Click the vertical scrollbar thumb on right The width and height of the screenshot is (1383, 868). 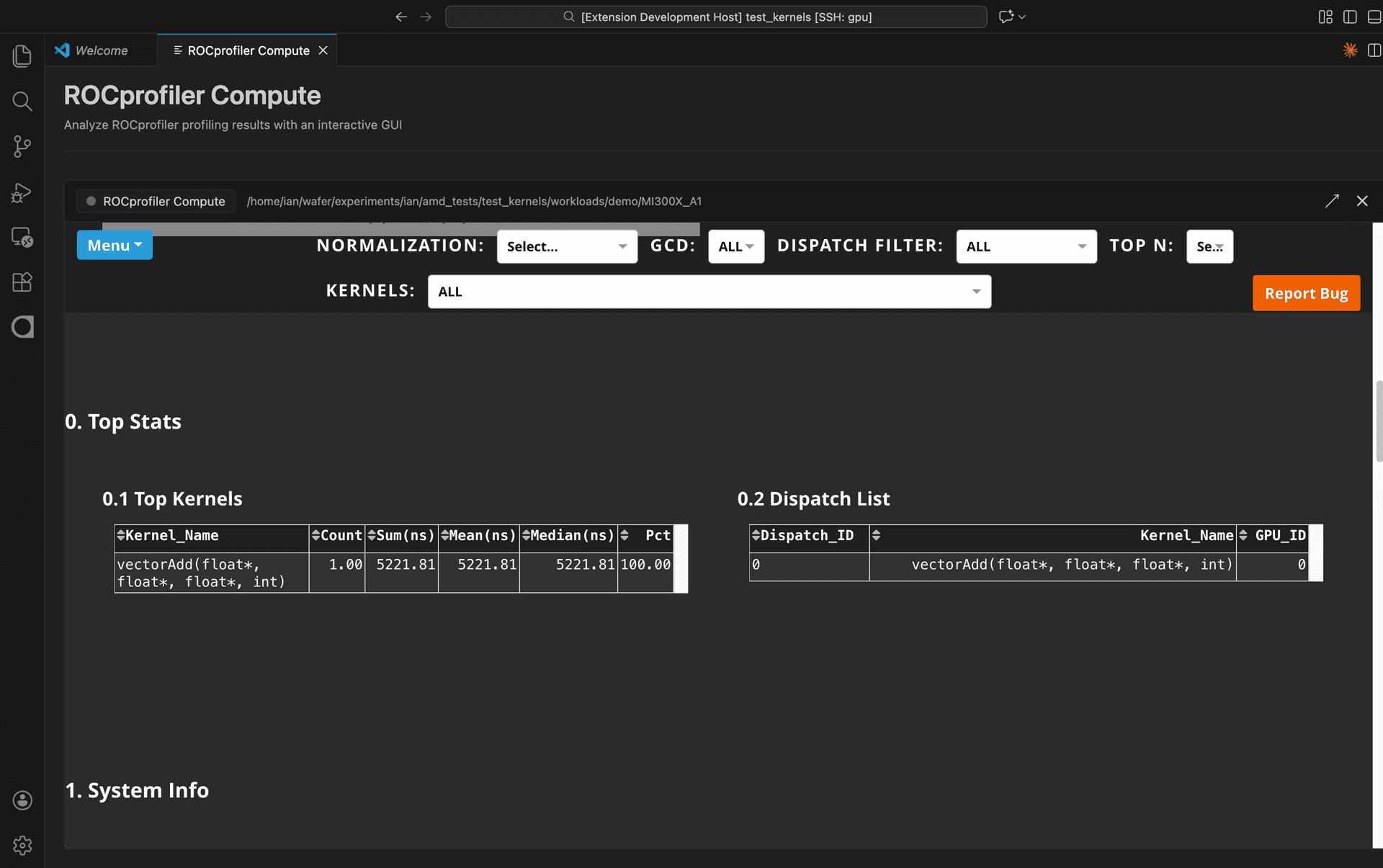(x=1379, y=421)
